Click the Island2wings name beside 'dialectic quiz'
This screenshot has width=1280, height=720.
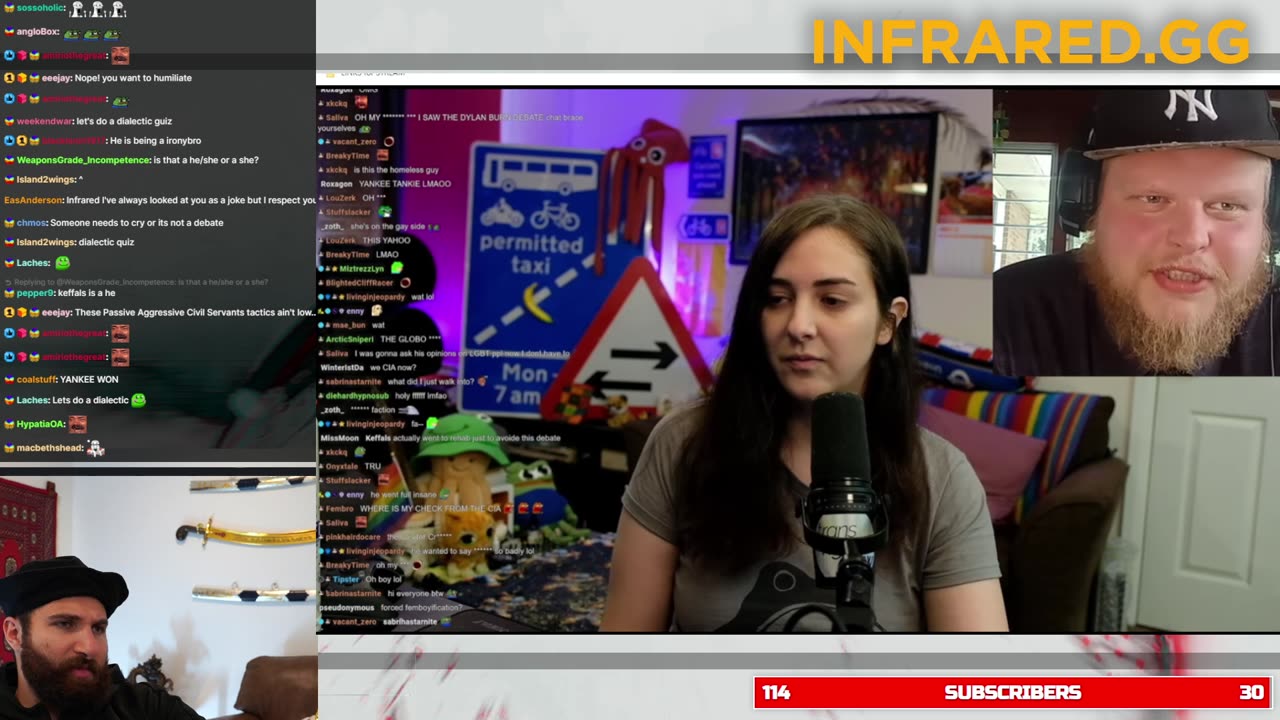46,242
